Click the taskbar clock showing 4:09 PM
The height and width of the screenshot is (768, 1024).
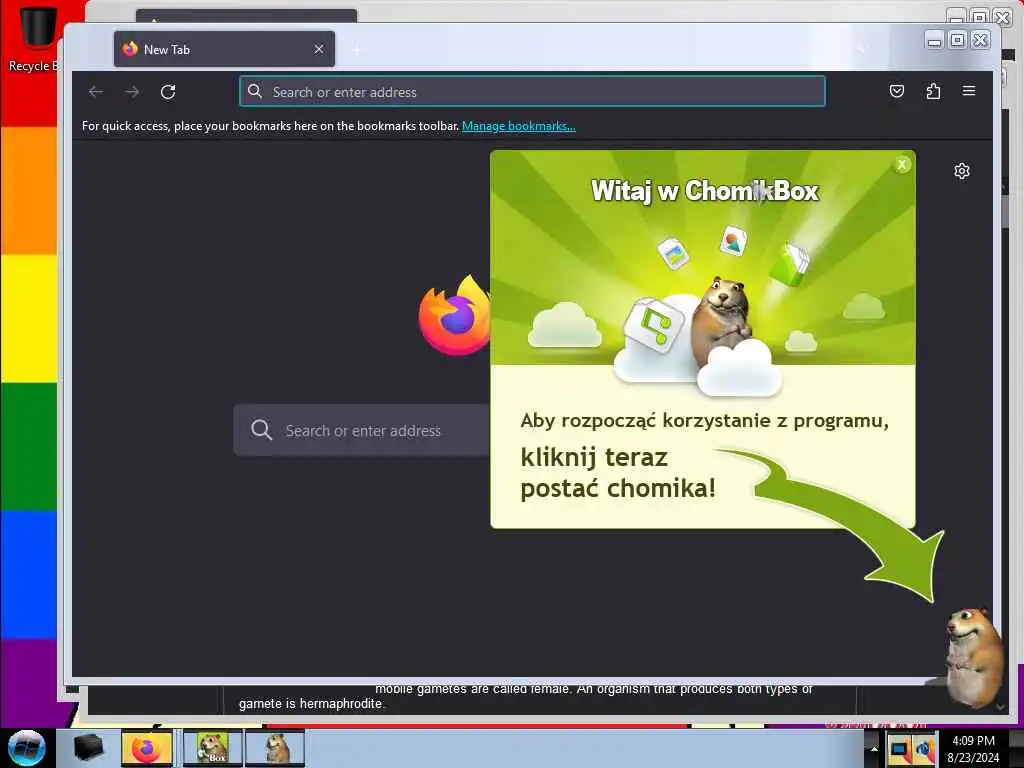pos(973,749)
